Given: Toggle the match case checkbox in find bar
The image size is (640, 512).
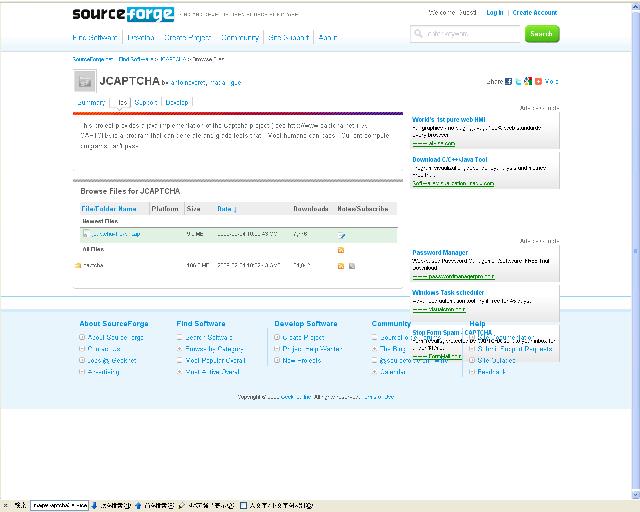Looking at the screenshot, I should [243, 505].
